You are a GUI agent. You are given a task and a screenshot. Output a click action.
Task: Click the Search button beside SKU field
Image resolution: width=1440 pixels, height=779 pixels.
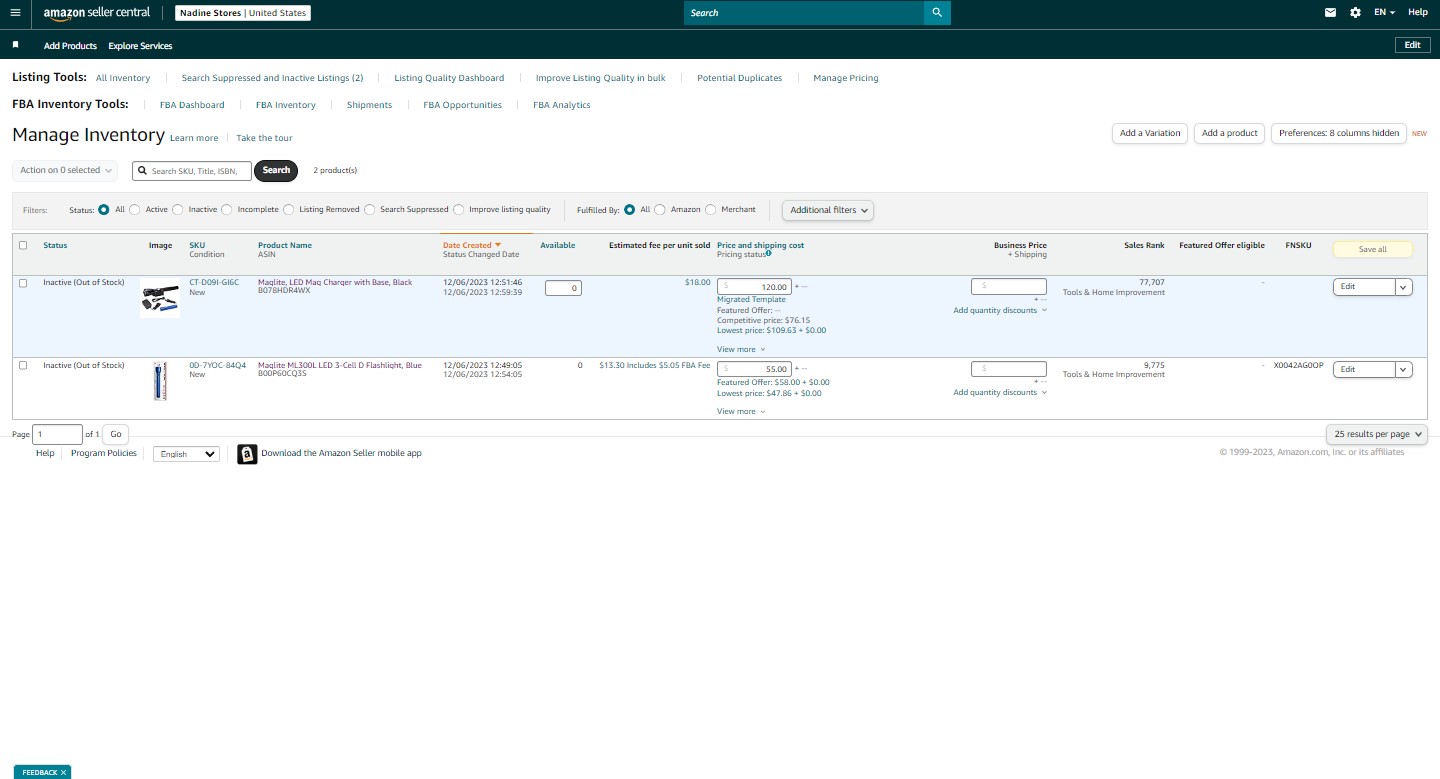[x=276, y=171]
